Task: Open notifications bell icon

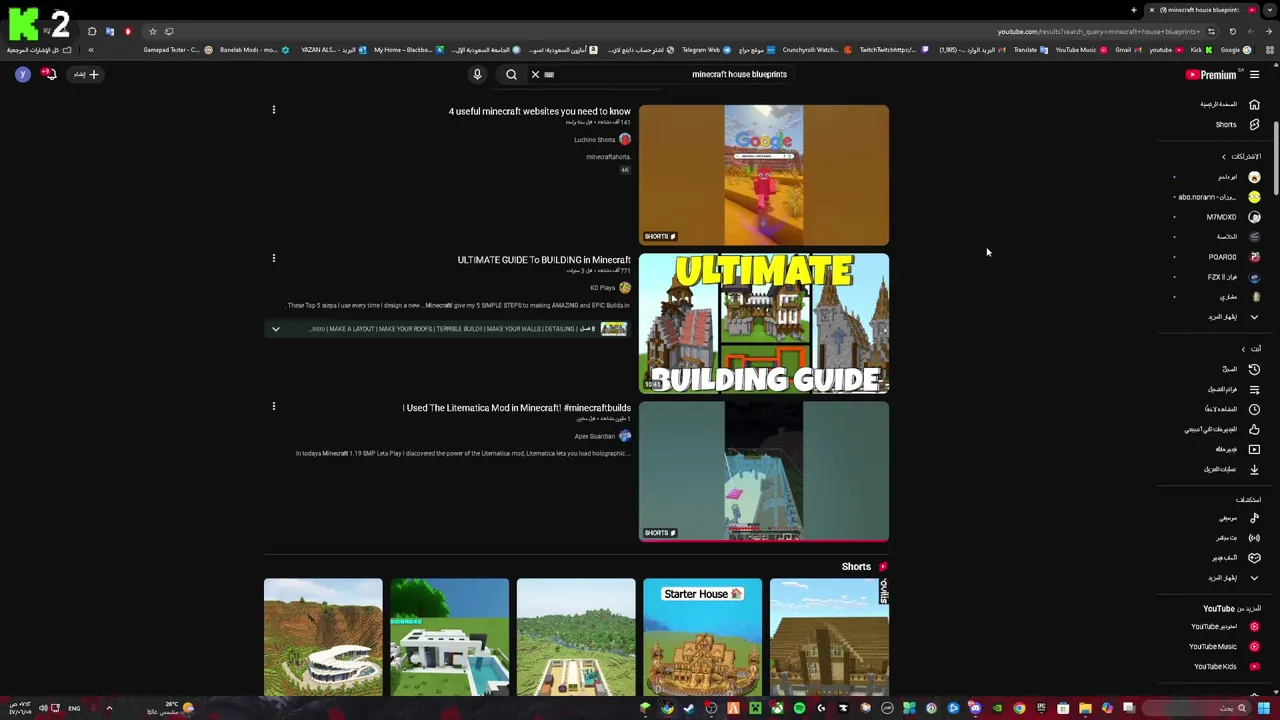Action: tap(48, 74)
